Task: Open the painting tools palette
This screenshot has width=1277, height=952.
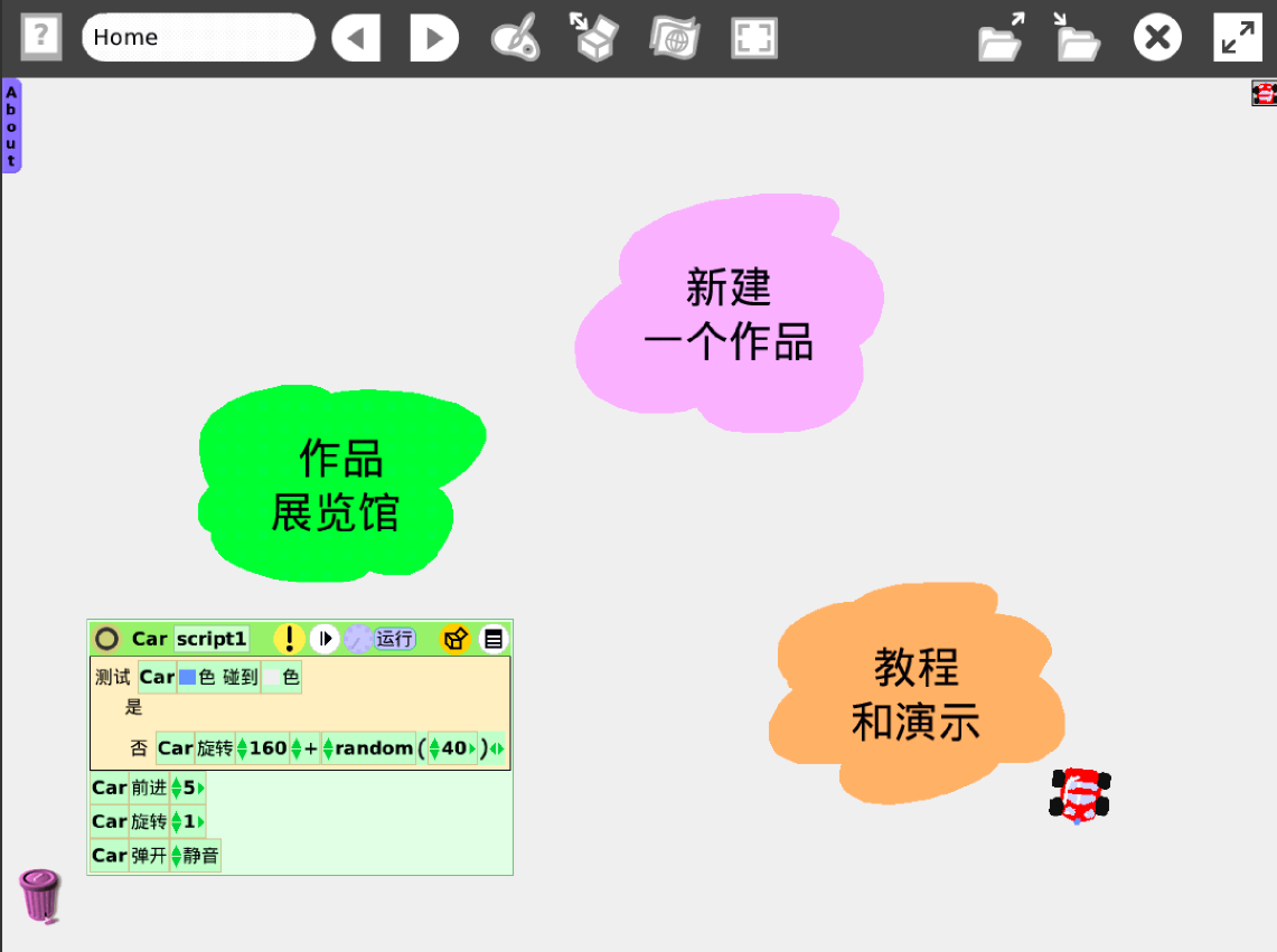Action: tap(516, 37)
